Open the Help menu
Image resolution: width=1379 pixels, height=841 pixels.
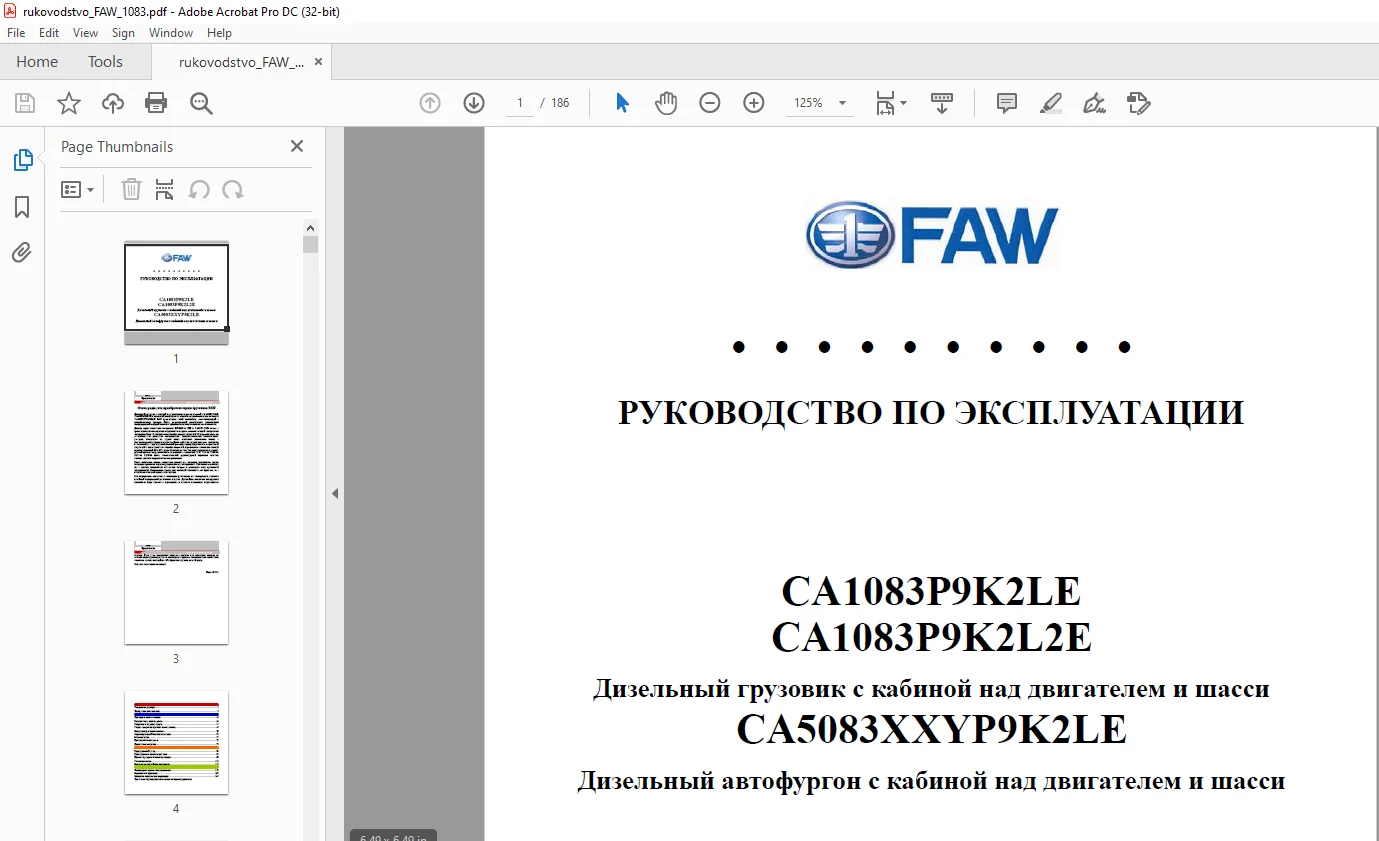(219, 33)
